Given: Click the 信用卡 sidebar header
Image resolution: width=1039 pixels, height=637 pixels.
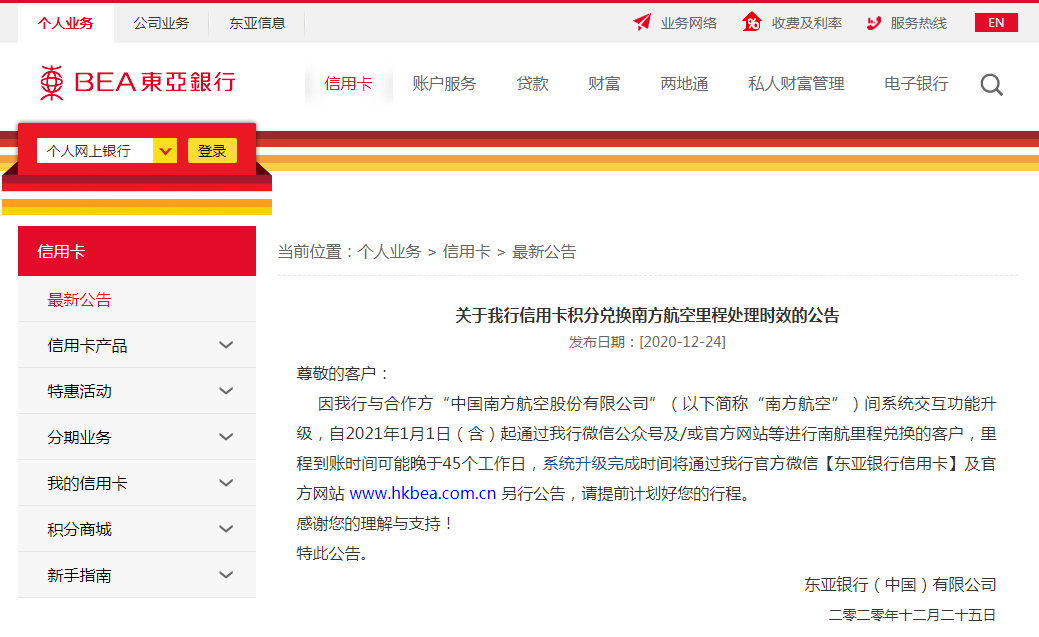Looking at the screenshot, I should [137, 251].
